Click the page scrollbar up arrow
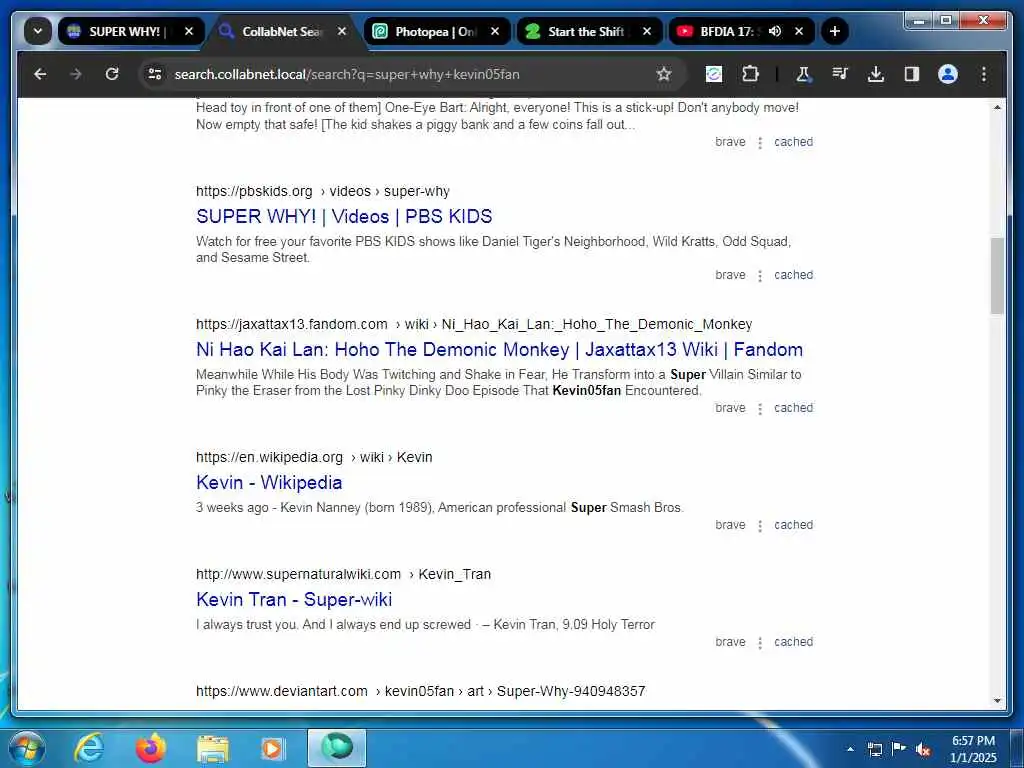The width and height of the screenshot is (1024, 768). click(x=997, y=107)
